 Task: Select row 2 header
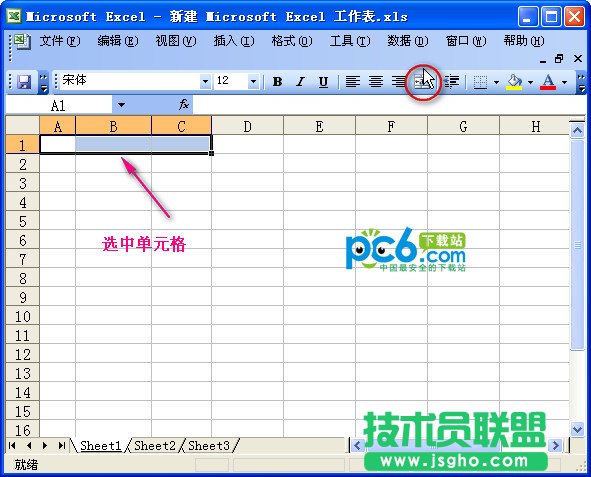click(x=23, y=164)
